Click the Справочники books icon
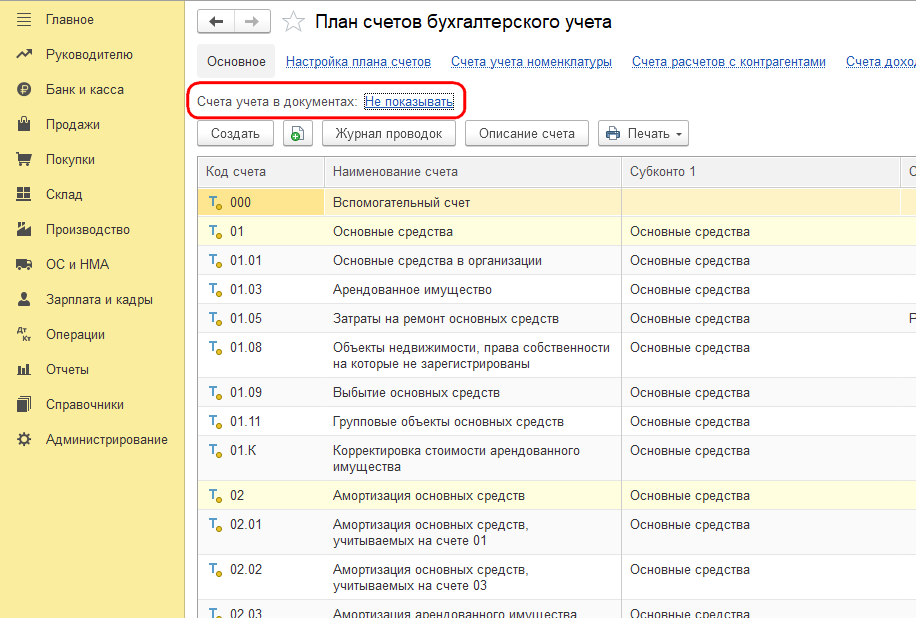The image size is (916, 618). pyautogui.click(x=24, y=404)
